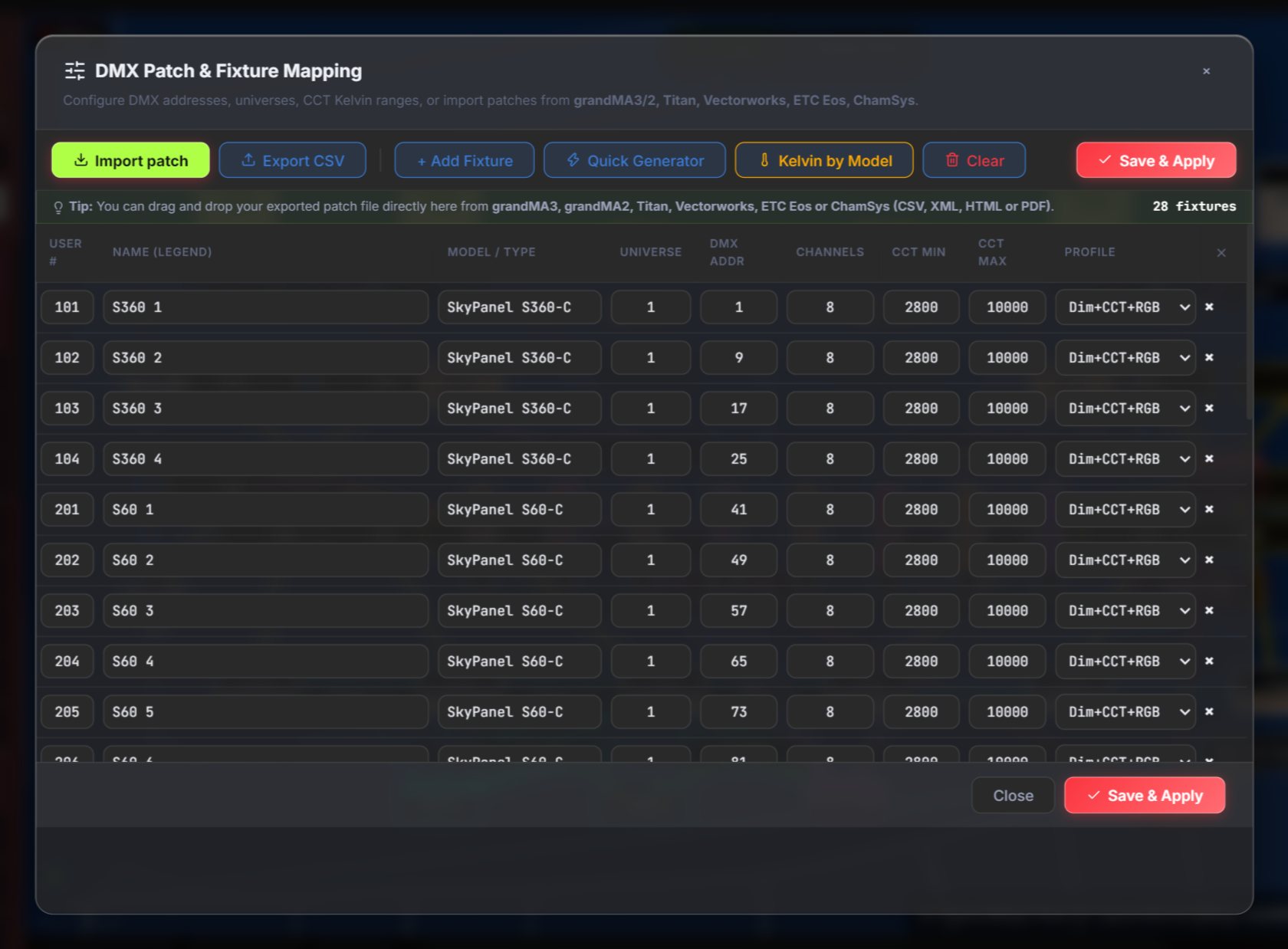Remove fixture 203 S60 3
1288x949 pixels.
pos(1209,611)
